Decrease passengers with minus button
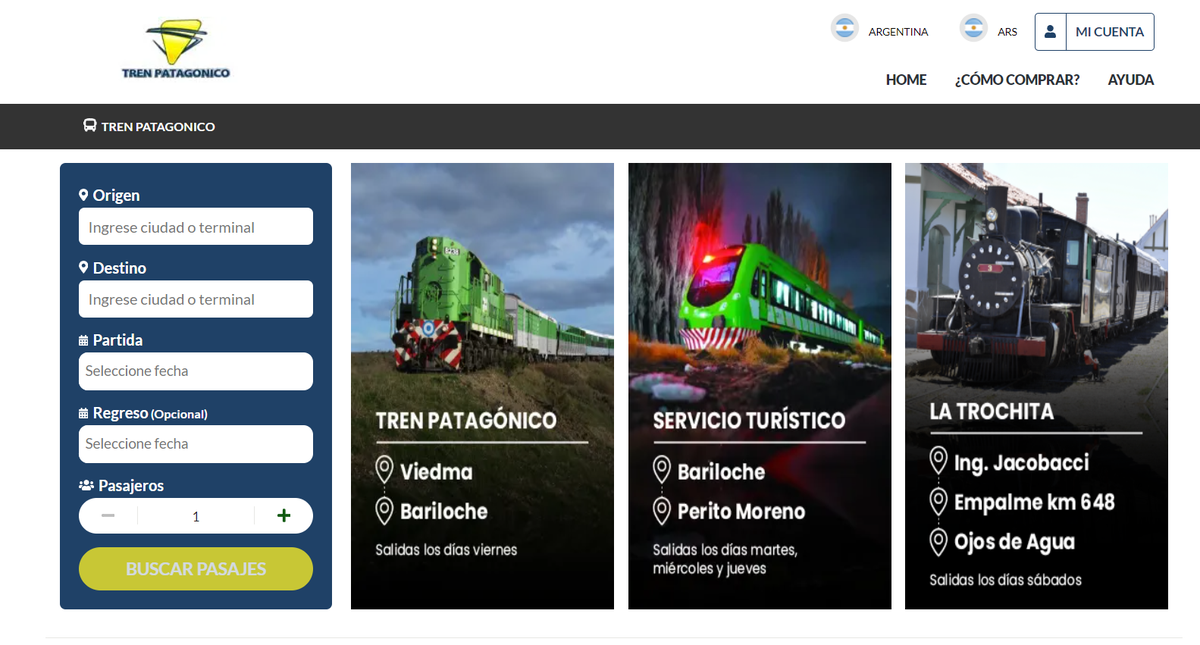 point(108,516)
